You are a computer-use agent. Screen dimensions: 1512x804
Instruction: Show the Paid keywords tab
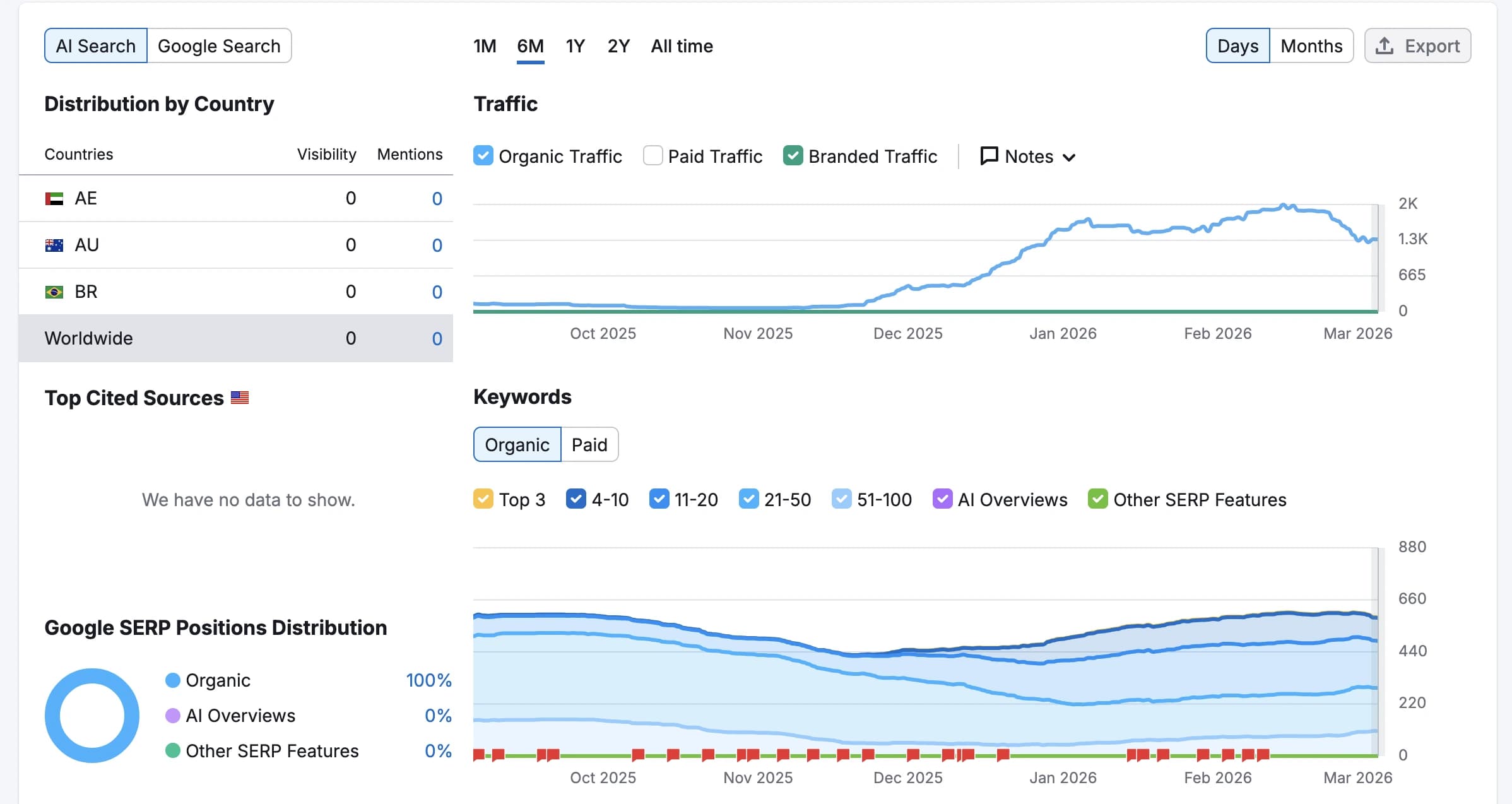click(x=589, y=445)
